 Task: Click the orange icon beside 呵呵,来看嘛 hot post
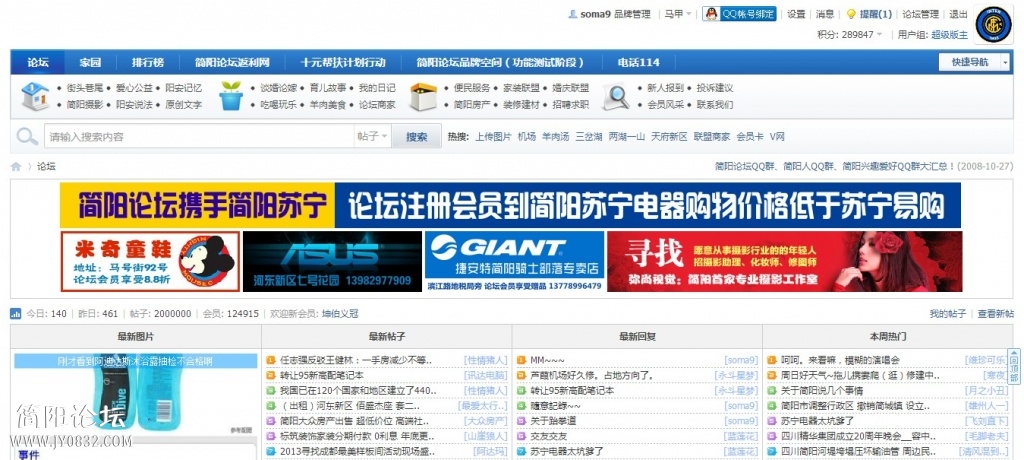click(x=772, y=360)
